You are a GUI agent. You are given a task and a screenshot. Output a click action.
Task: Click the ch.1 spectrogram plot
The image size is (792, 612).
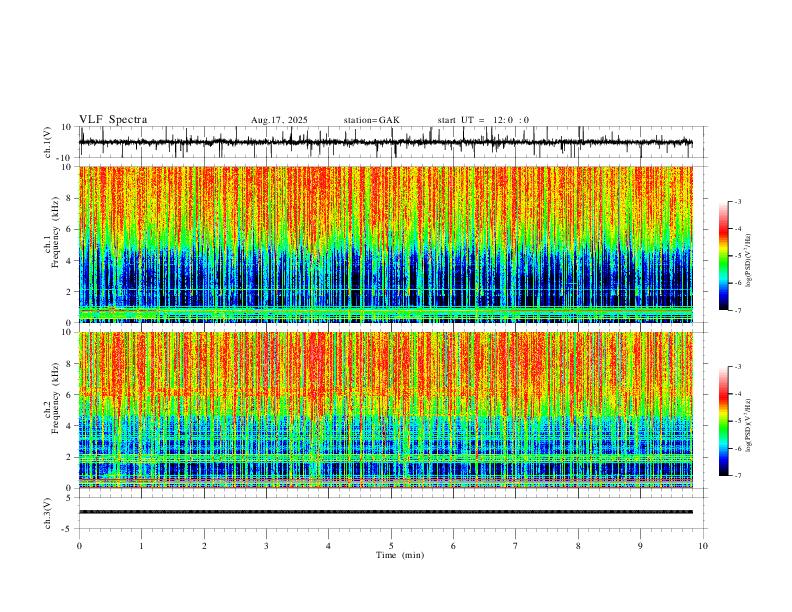[386, 244]
